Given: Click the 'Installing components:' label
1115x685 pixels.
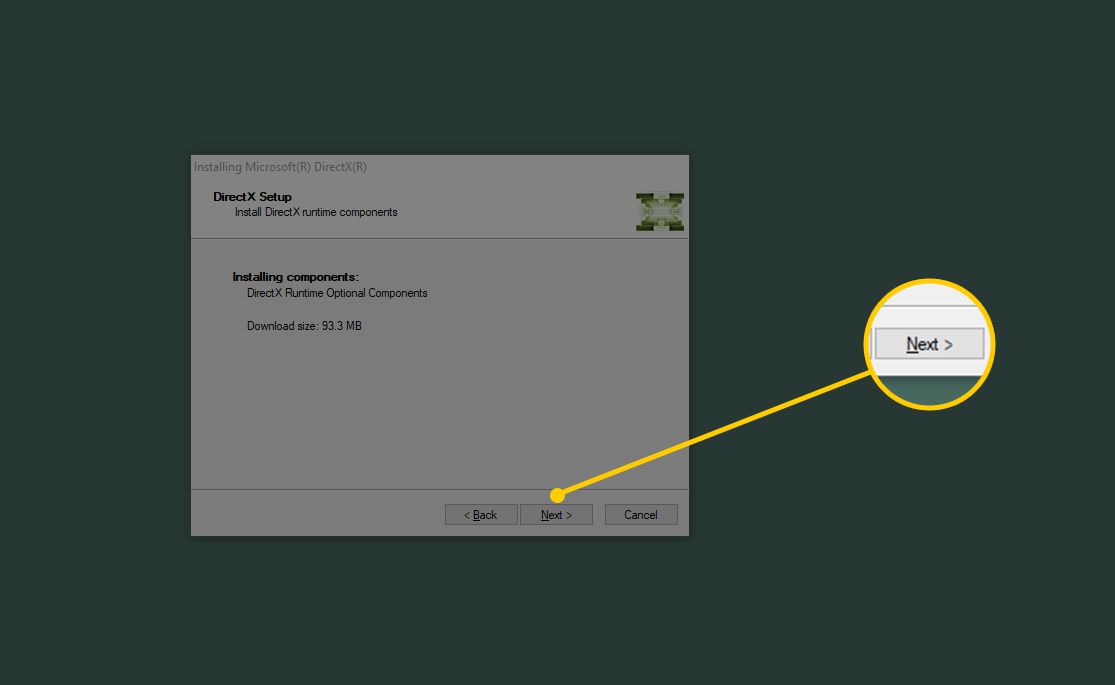Looking at the screenshot, I should (296, 277).
